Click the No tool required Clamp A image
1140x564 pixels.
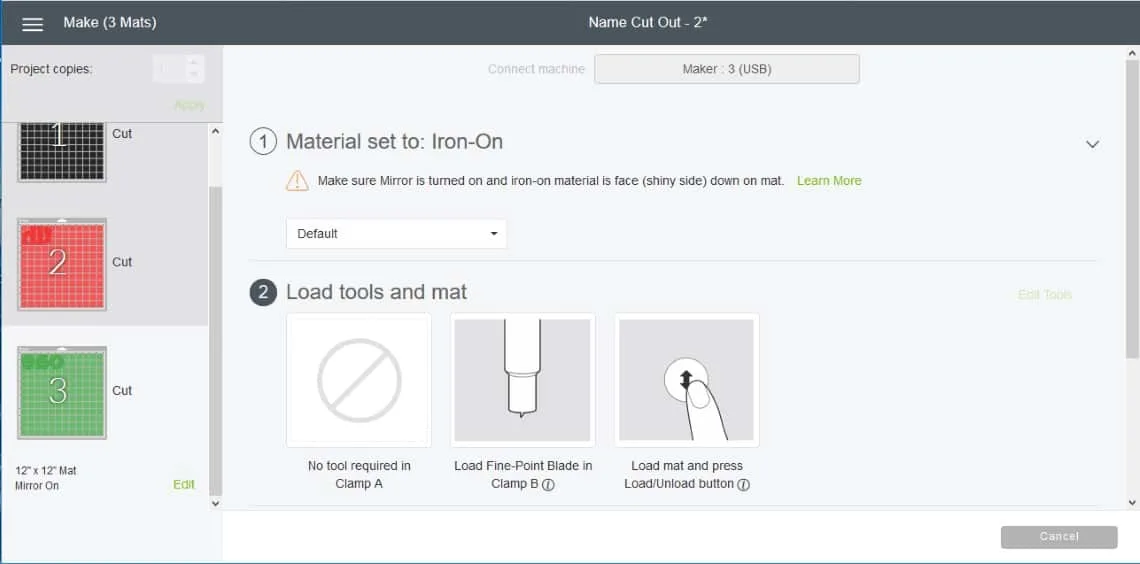[x=359, y=380]
